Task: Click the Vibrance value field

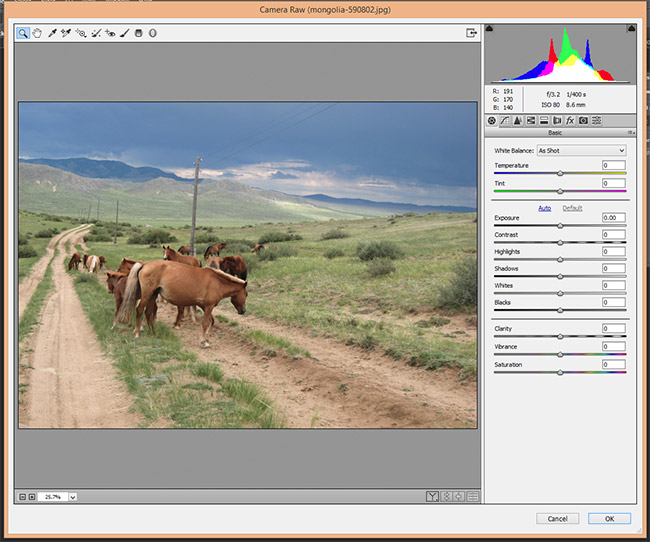Action: click(x=614, y=347)
